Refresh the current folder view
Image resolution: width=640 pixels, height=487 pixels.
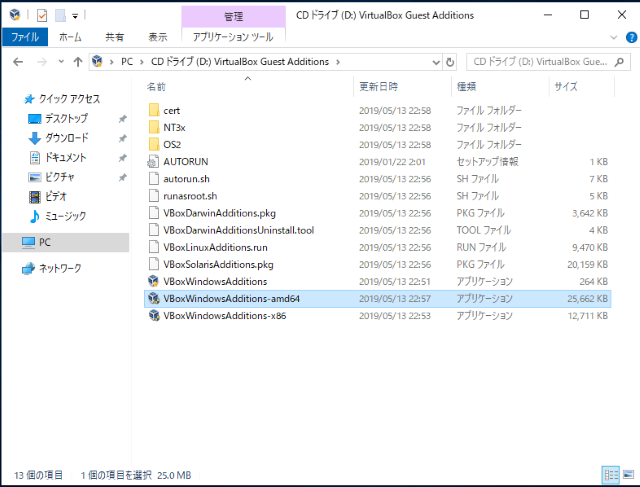click(450, 62)
